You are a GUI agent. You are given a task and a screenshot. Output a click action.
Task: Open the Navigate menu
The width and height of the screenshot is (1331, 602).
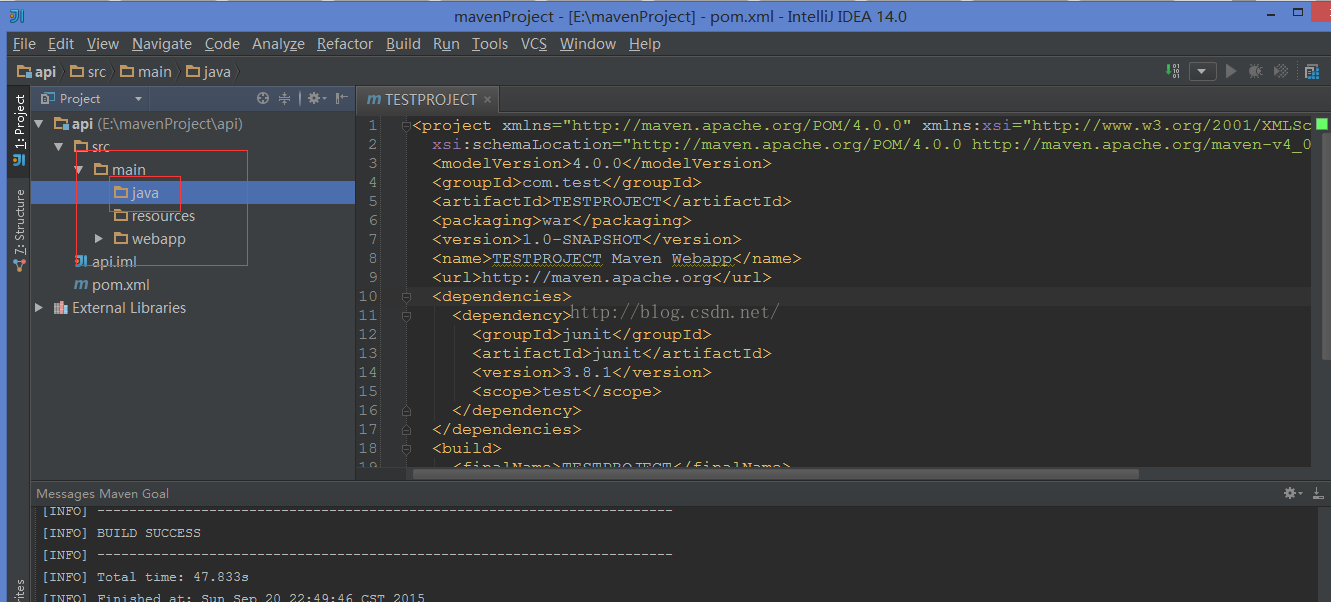162,44
